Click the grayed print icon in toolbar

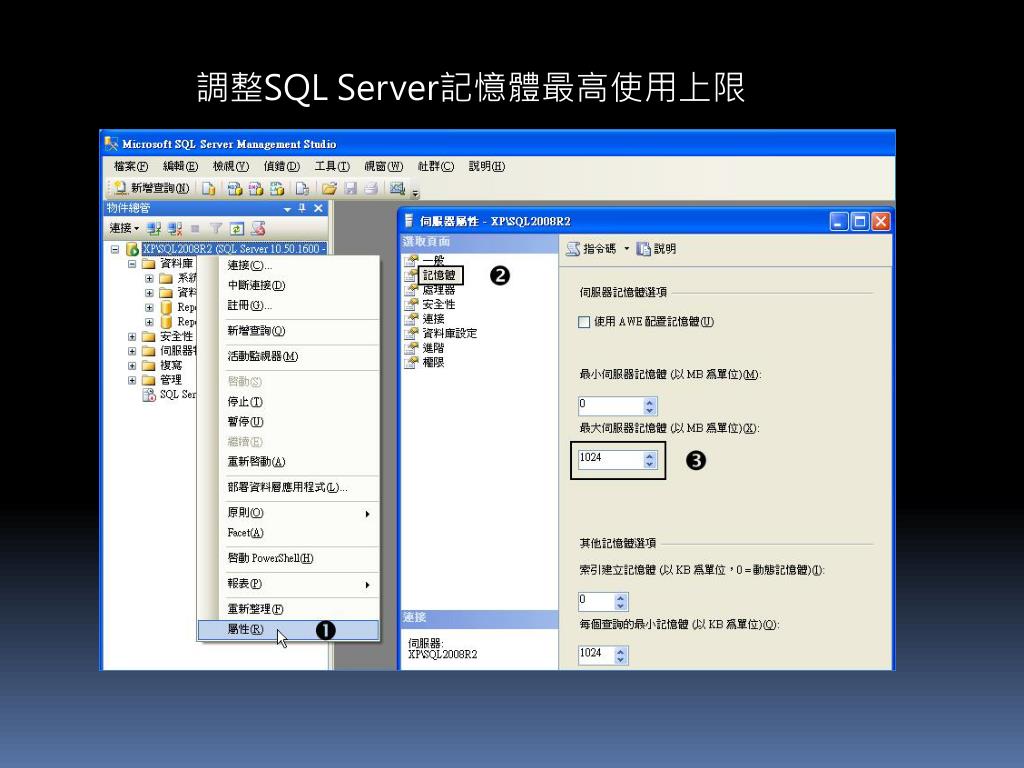(x=371, y=188)
